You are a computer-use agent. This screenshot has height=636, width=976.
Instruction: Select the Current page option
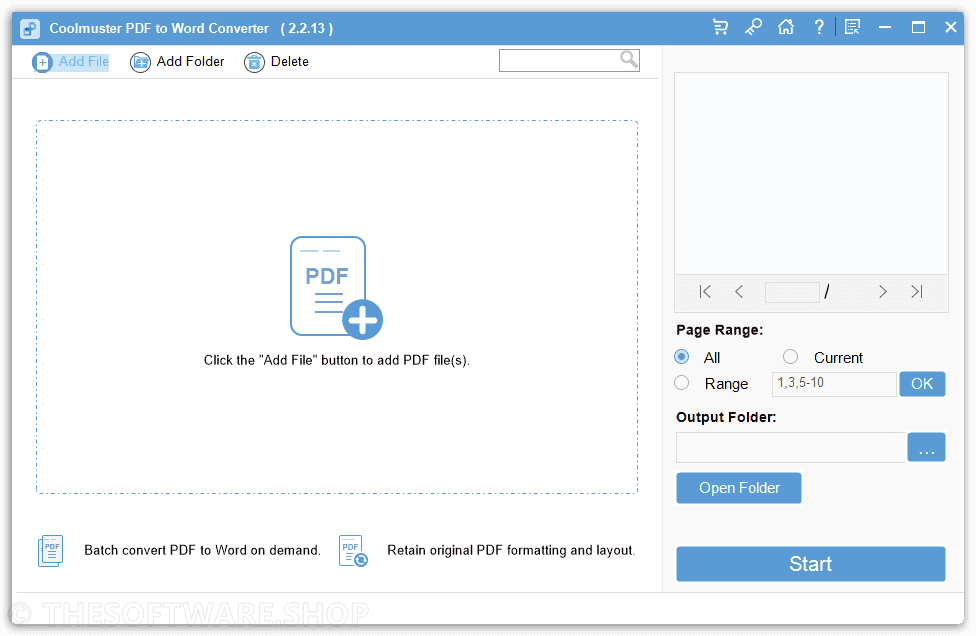790,357
